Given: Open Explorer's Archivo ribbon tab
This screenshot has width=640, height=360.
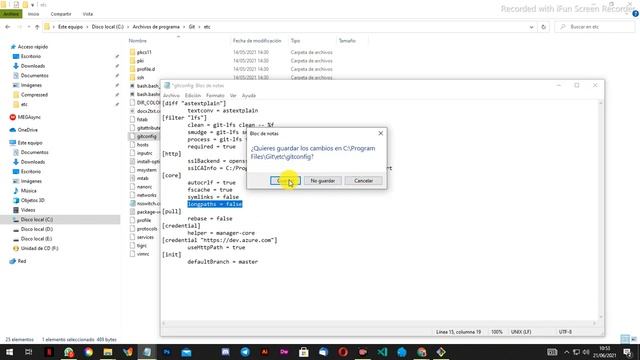Looking at the screenshot, I should (x=11, y=14).
